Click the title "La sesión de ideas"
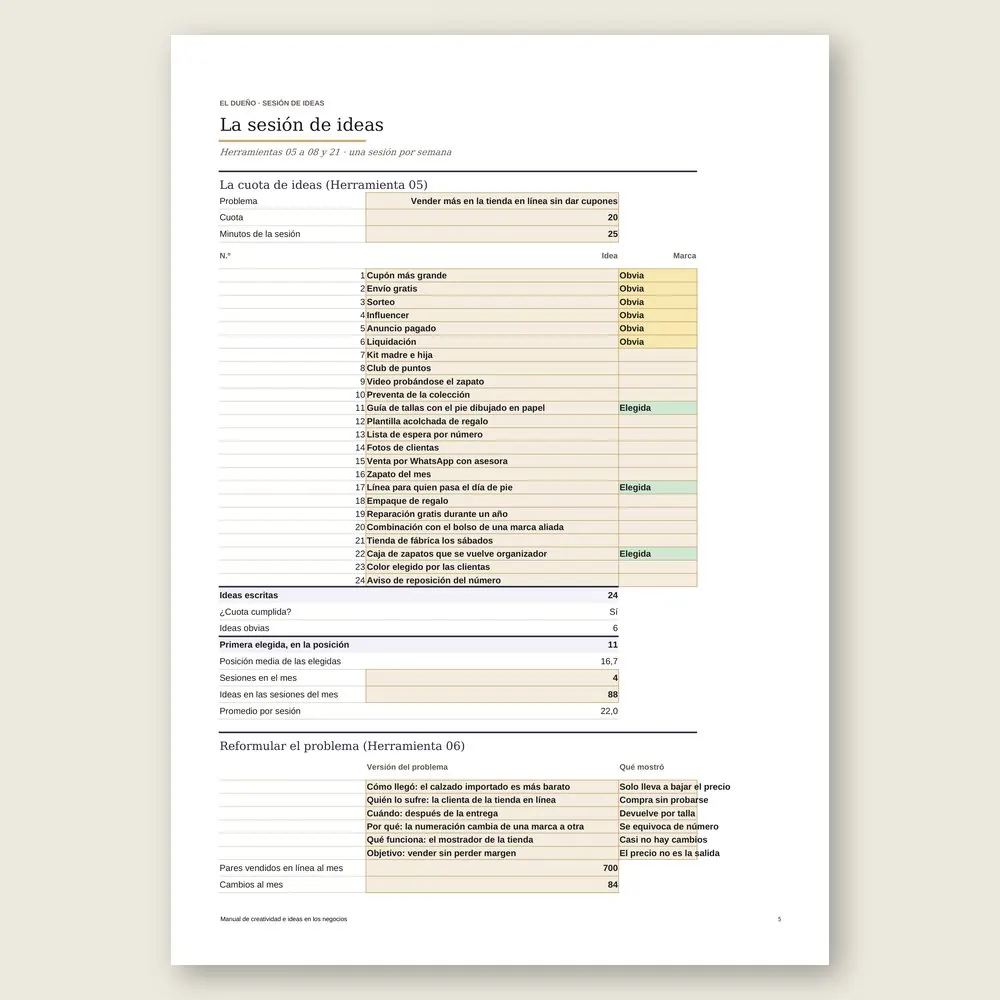Viewport: 1000px width, 1000px height. point(301,124)
